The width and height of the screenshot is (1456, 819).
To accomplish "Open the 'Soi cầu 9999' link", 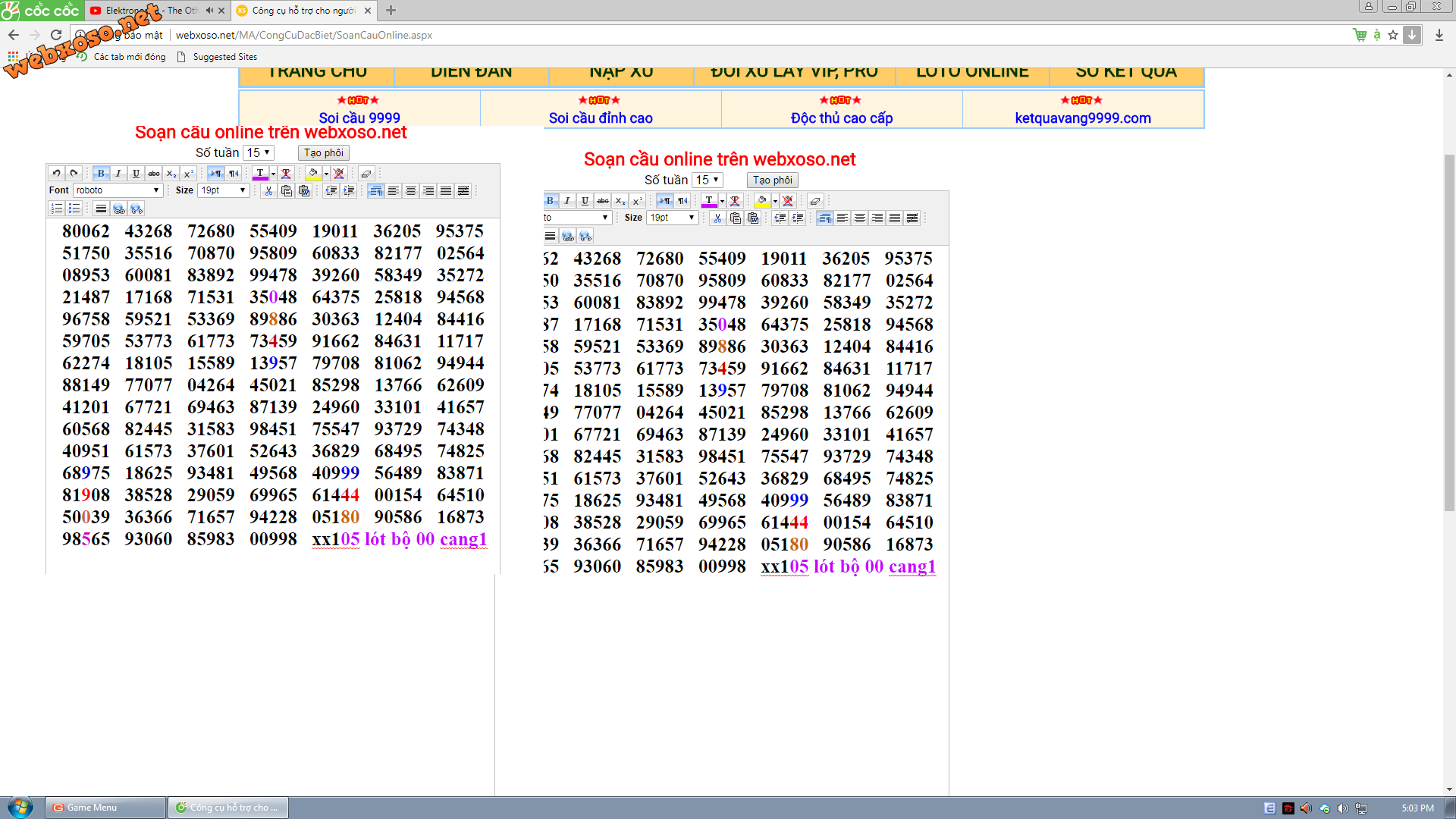I will [359, 118].
